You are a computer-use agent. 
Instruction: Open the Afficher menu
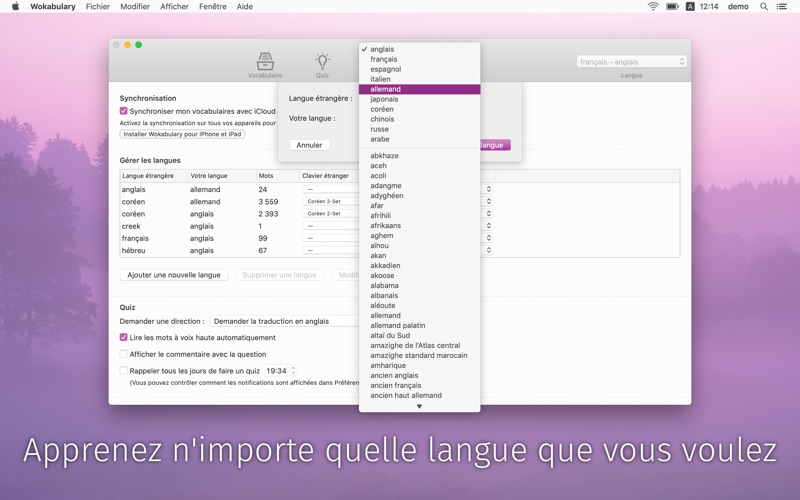[x=174, y=6]
